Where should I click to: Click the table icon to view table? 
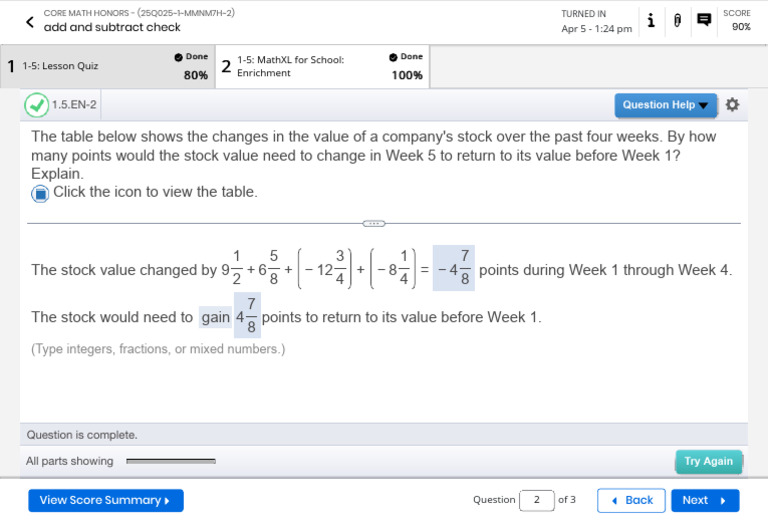(x=40, y=193)
